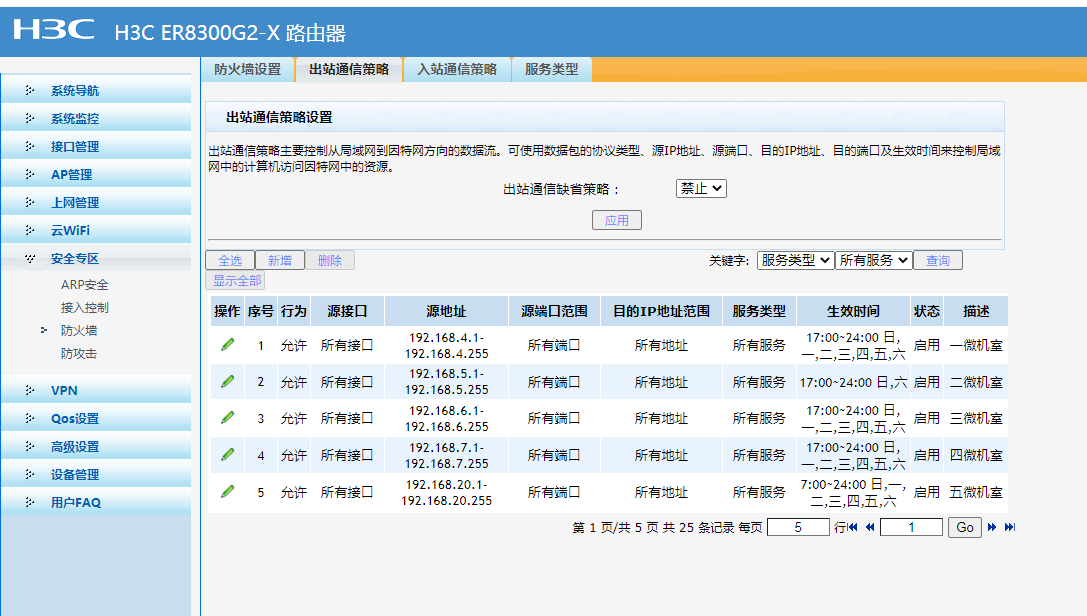
Task: Open the 所有服务 filter dropdown
Action: click(873, 260)
